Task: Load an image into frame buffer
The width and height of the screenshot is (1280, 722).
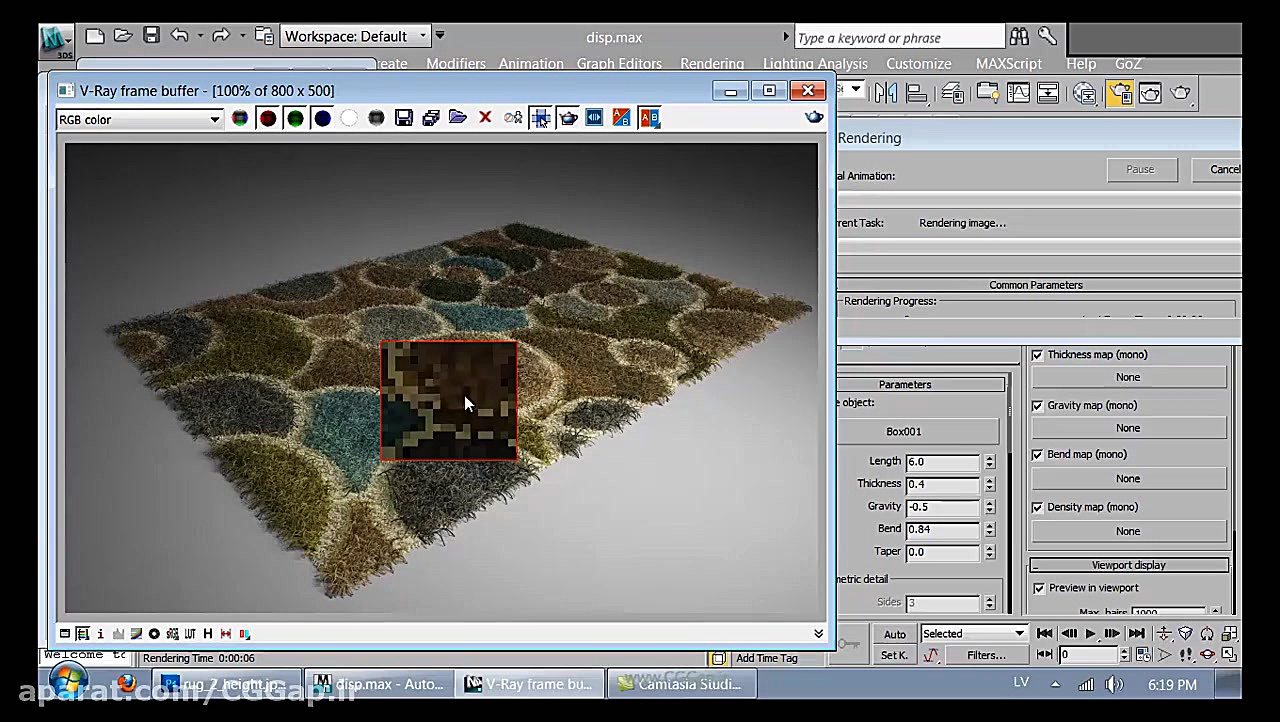Action: [x=458, y=118]
